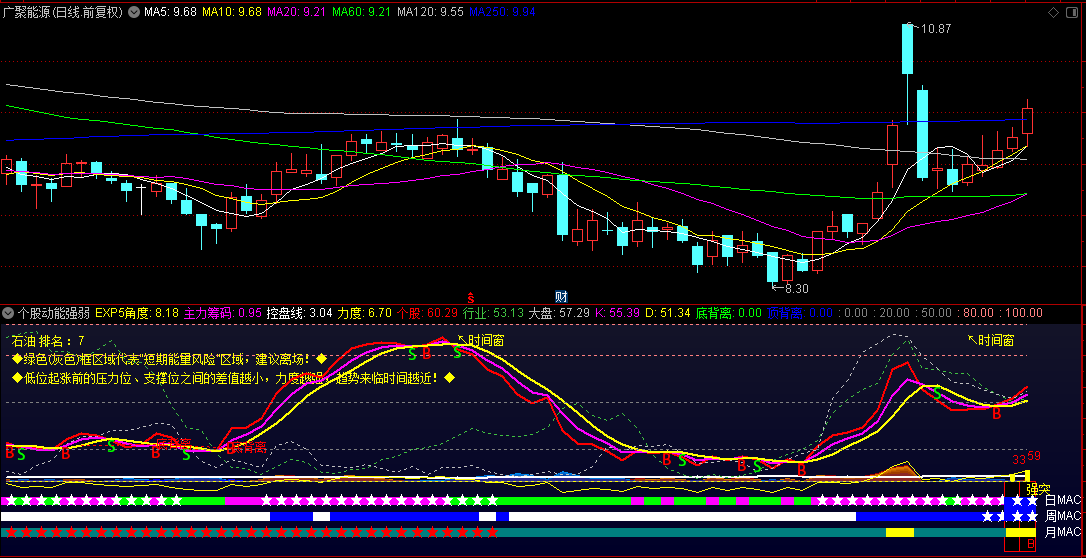This screenshot has width=1086, height=558.
Task: Expand the 个股动能强弱 indicator menu arrow
Action: coord(8,313)
